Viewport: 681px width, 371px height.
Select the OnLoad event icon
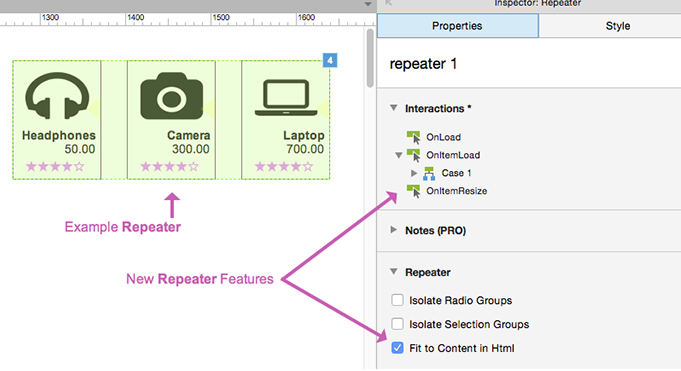tap(413, 137)
